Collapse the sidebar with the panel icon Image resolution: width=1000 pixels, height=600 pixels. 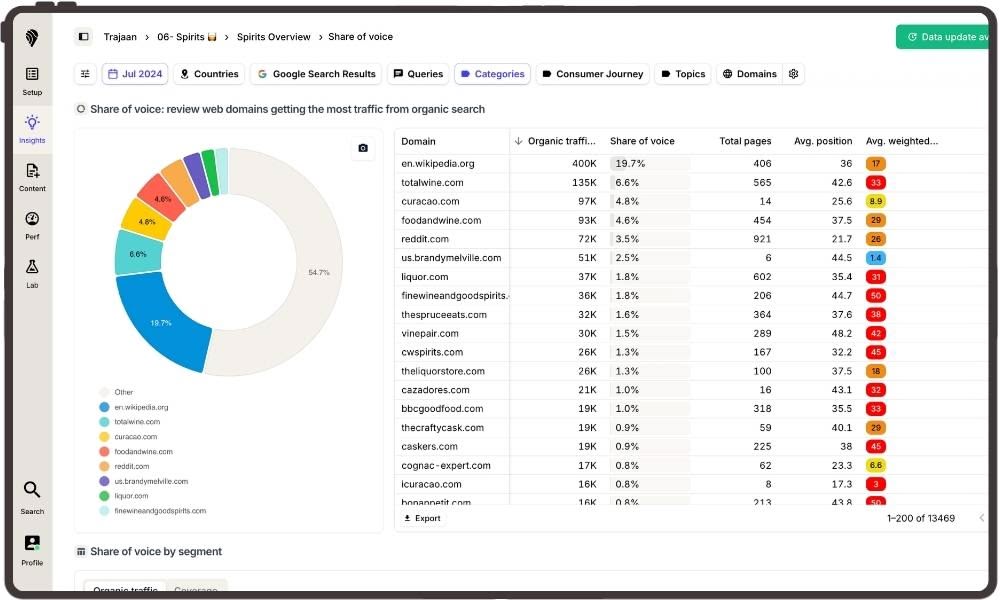coord(84,37)
